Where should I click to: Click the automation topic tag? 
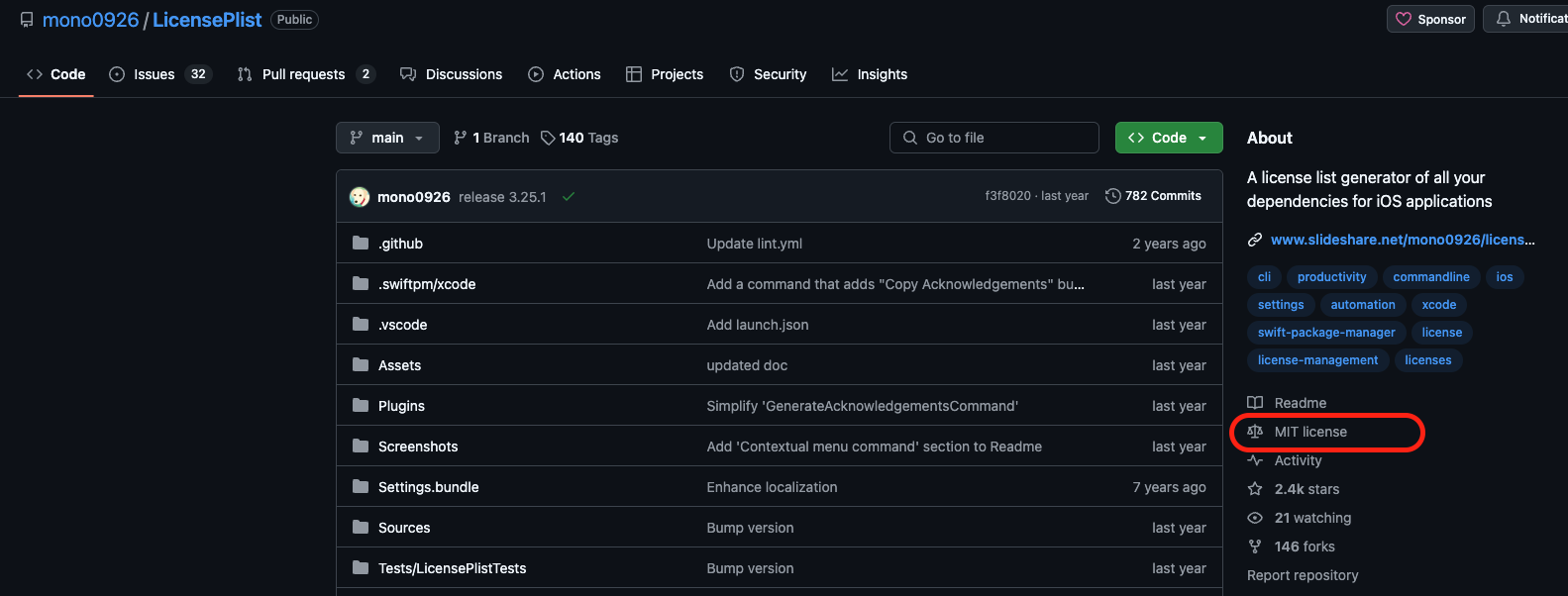pos(1363,305)
